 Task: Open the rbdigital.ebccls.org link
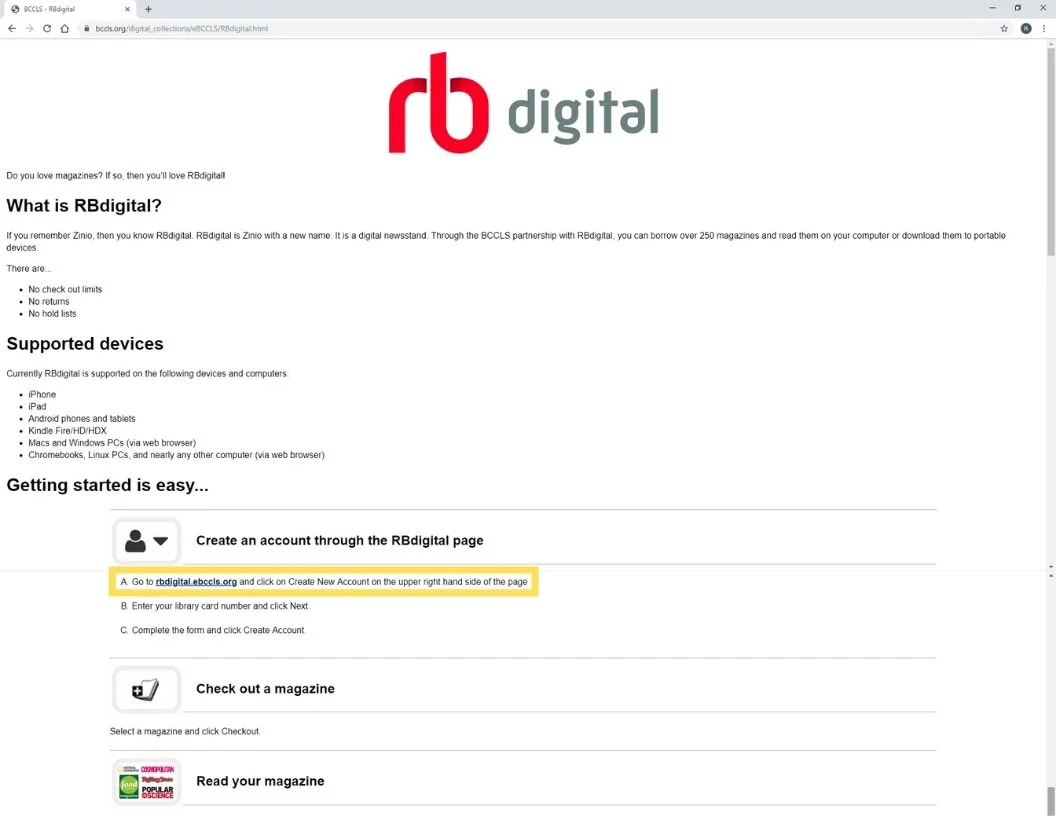(x=196, y=582)
